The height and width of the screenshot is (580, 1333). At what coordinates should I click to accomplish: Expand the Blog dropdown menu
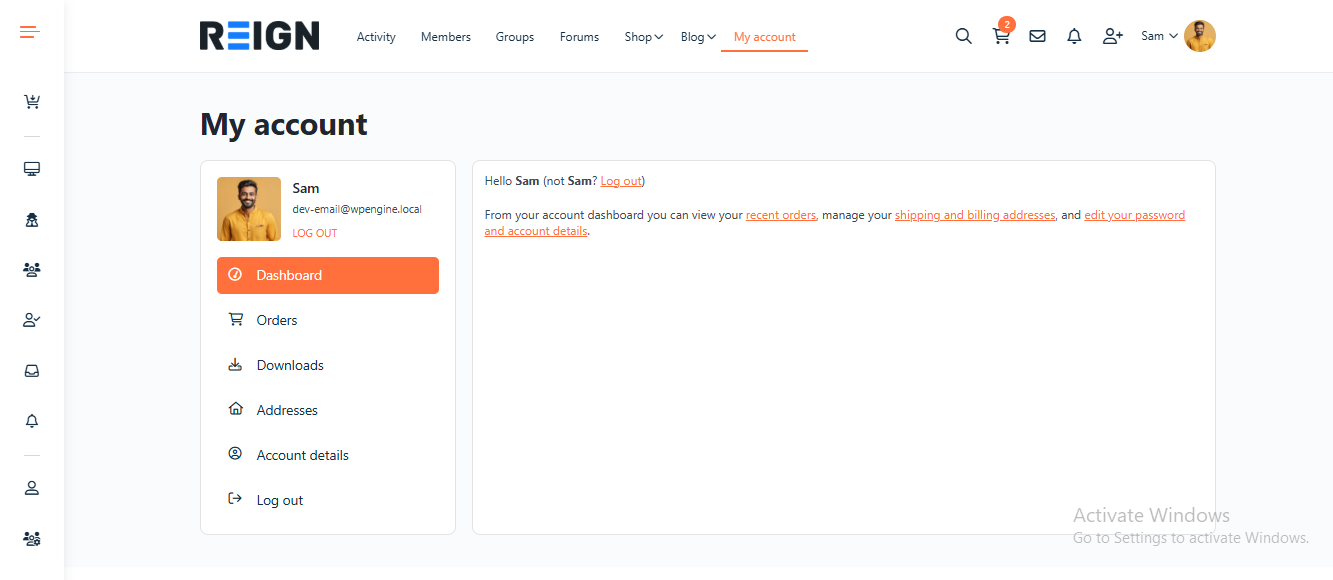[697, 36]
